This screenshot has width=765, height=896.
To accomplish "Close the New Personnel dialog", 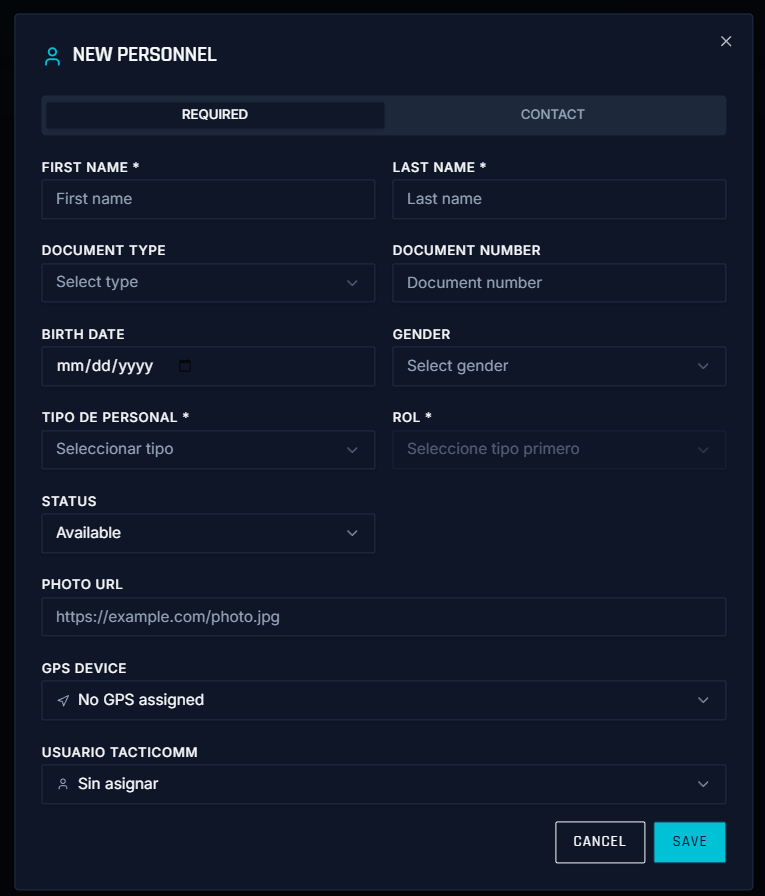I will pos(726,41).
